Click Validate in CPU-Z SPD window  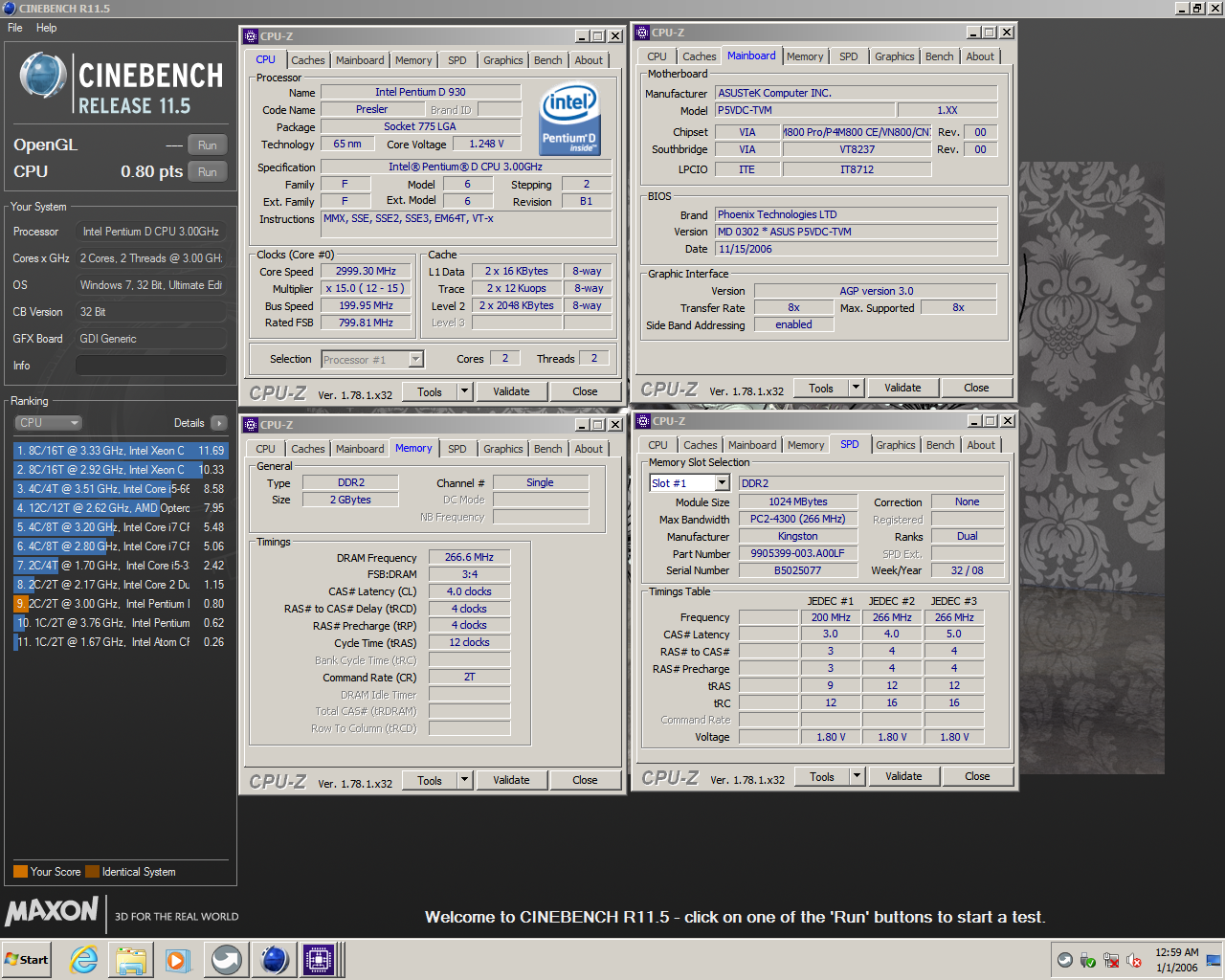pyautogui.click(x=903, y=776)
